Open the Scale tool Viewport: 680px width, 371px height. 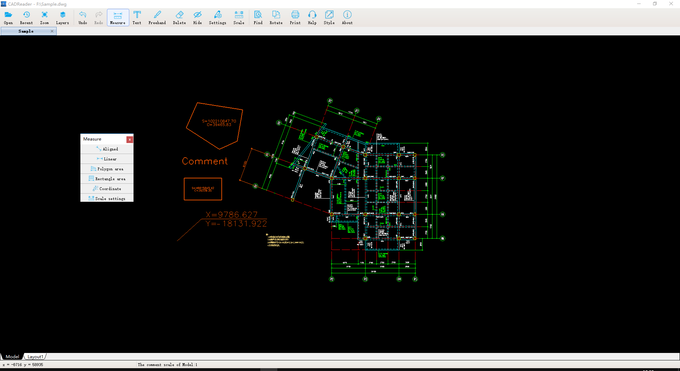[x=239, y=18]
